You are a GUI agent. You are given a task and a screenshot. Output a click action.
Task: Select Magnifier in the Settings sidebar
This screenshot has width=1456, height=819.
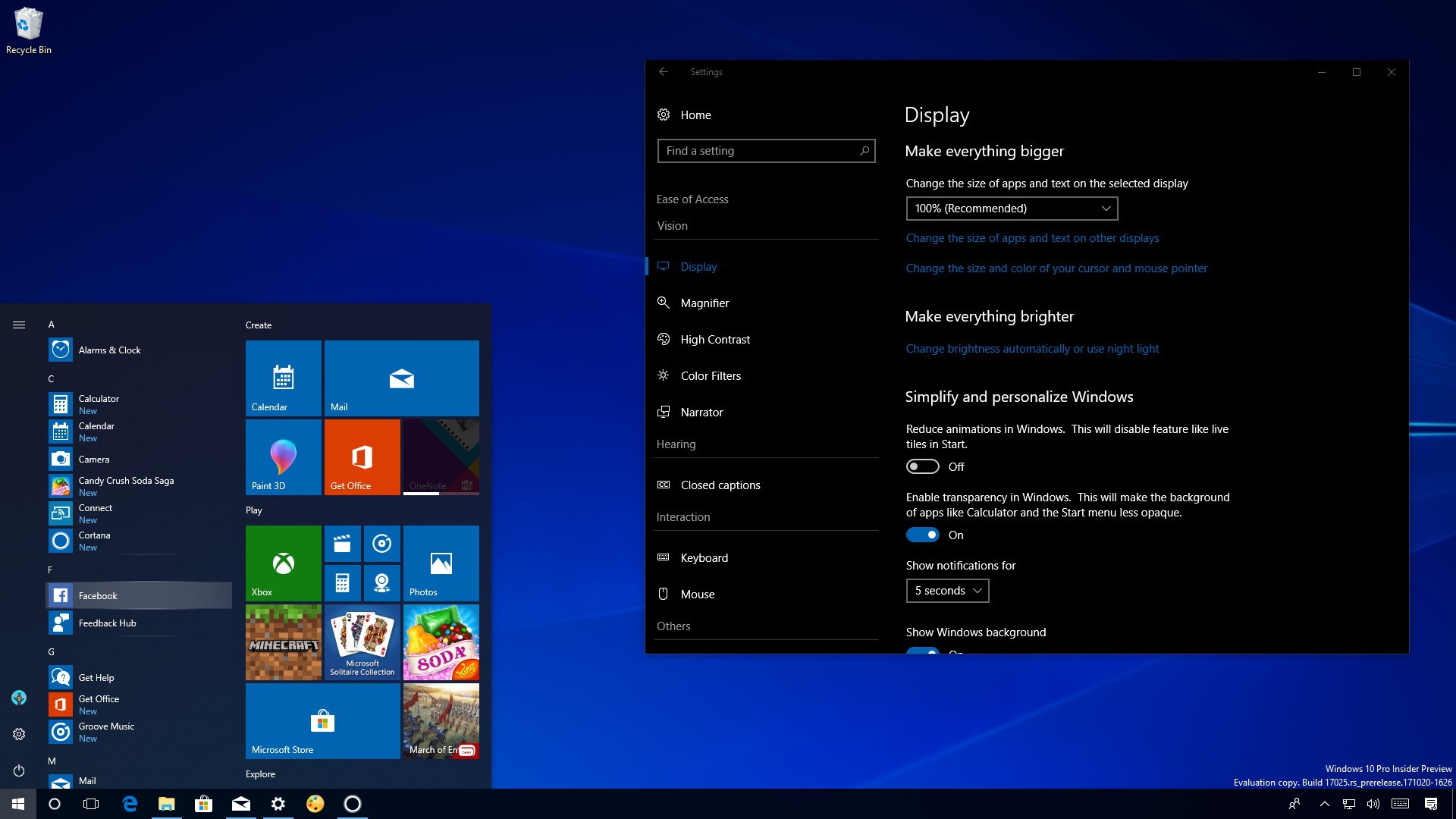click(704, 303)
